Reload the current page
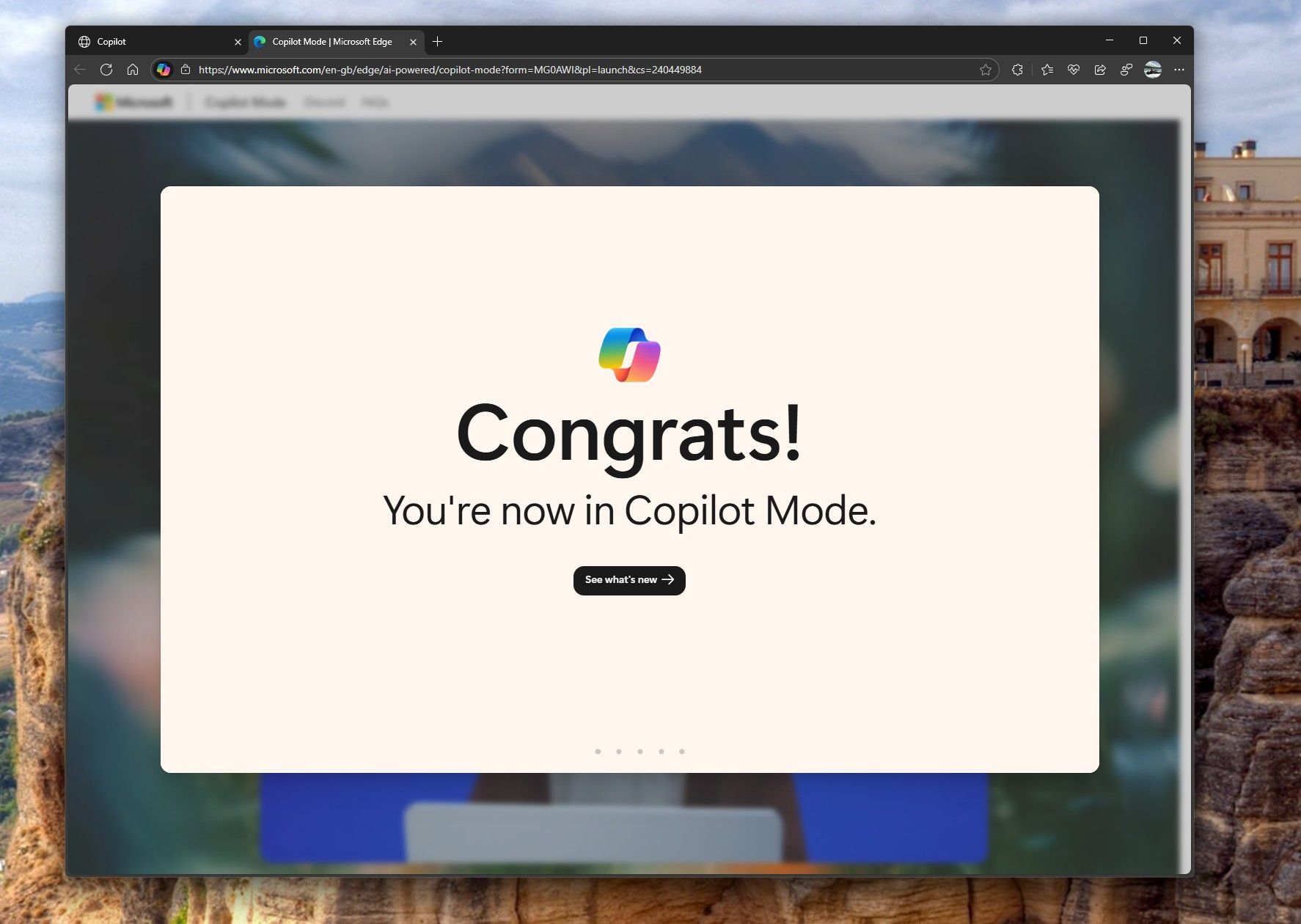 [x=106, y=70]
